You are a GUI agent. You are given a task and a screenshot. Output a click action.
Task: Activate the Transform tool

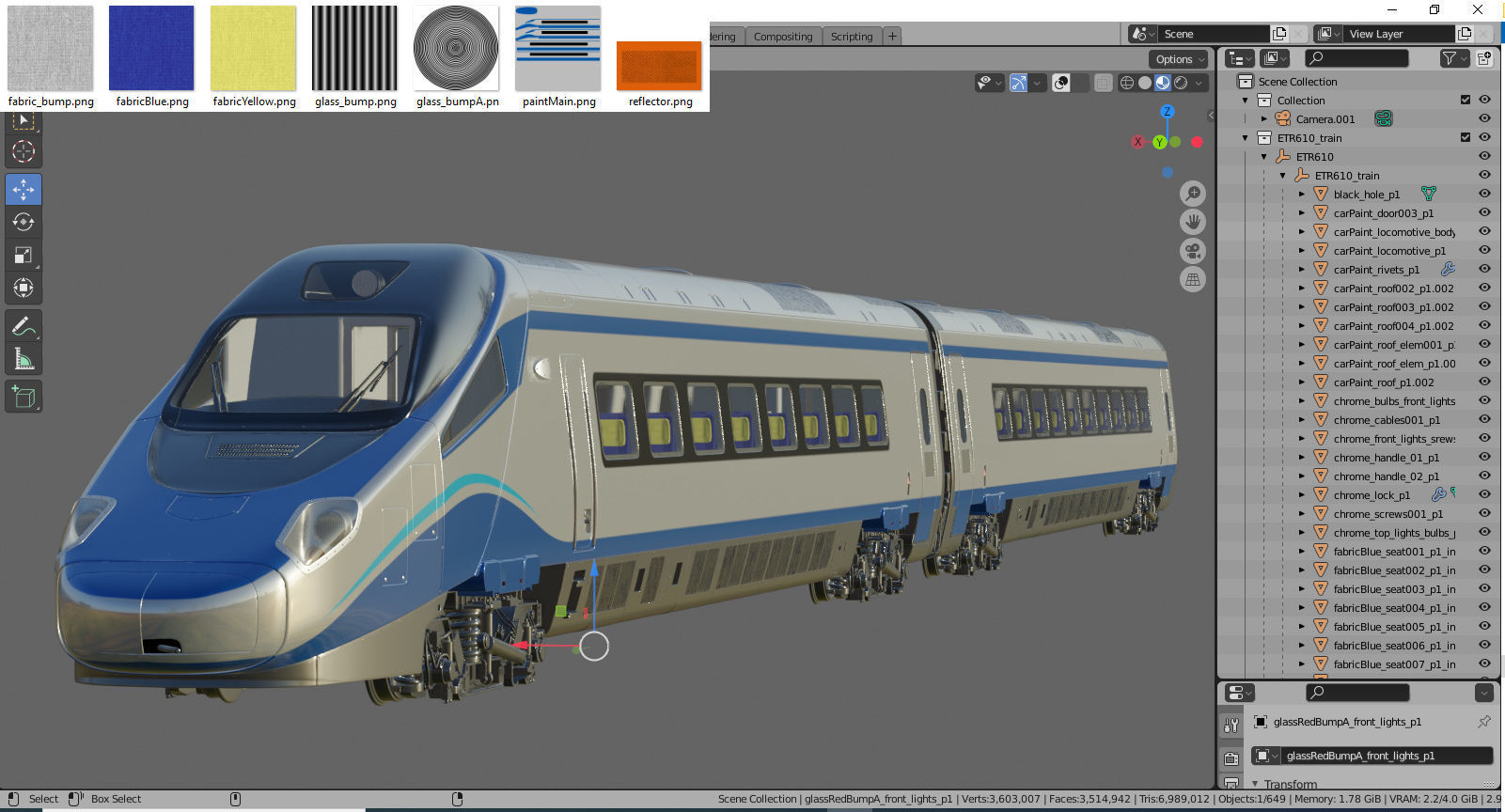(x=24, y=288)
